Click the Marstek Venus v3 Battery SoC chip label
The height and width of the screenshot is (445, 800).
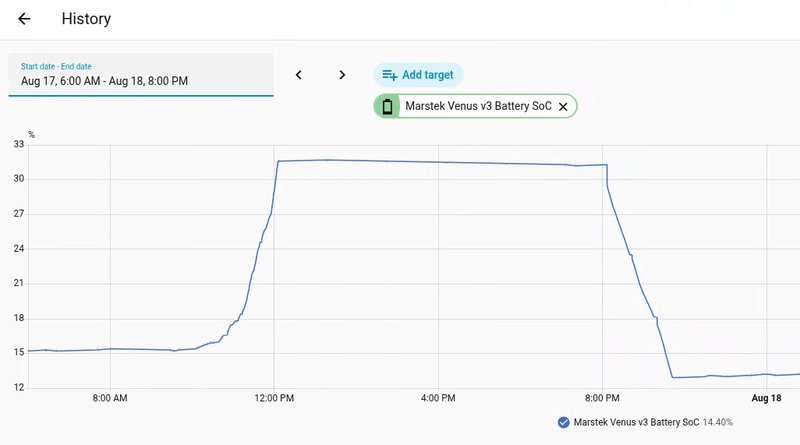click(x=478, y=106)
